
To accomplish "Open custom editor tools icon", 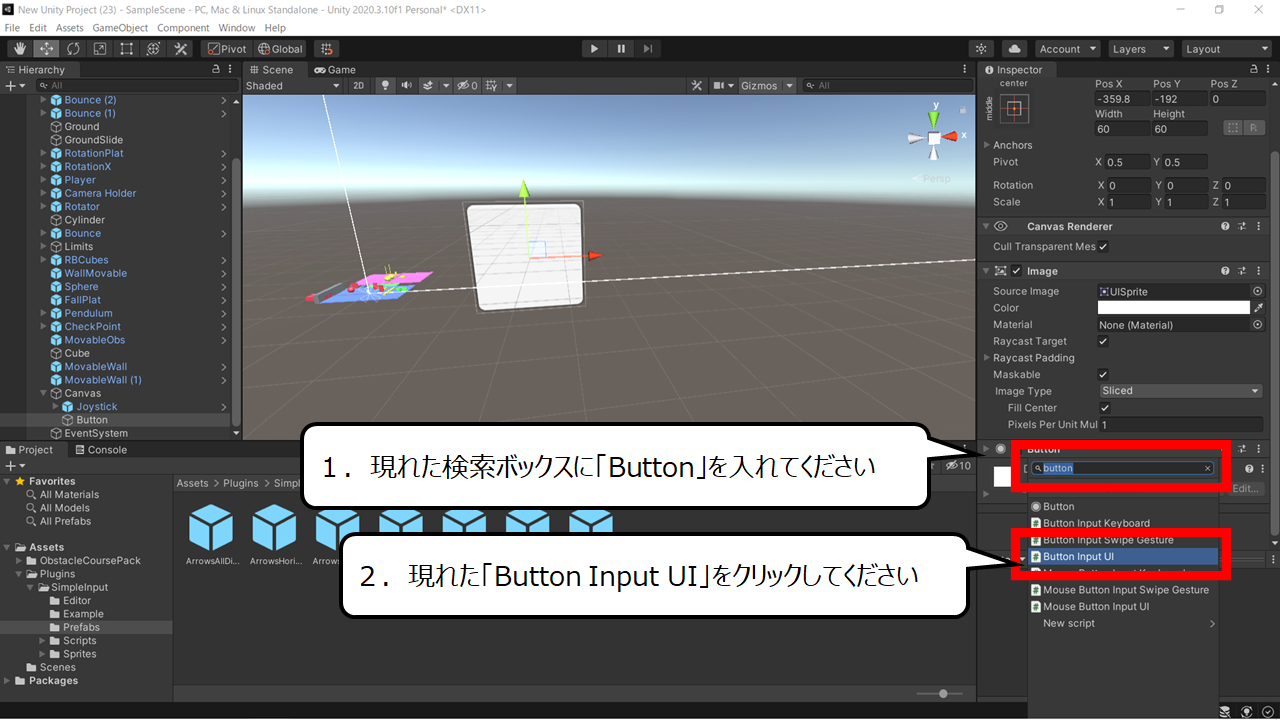I will pos(181,48).
